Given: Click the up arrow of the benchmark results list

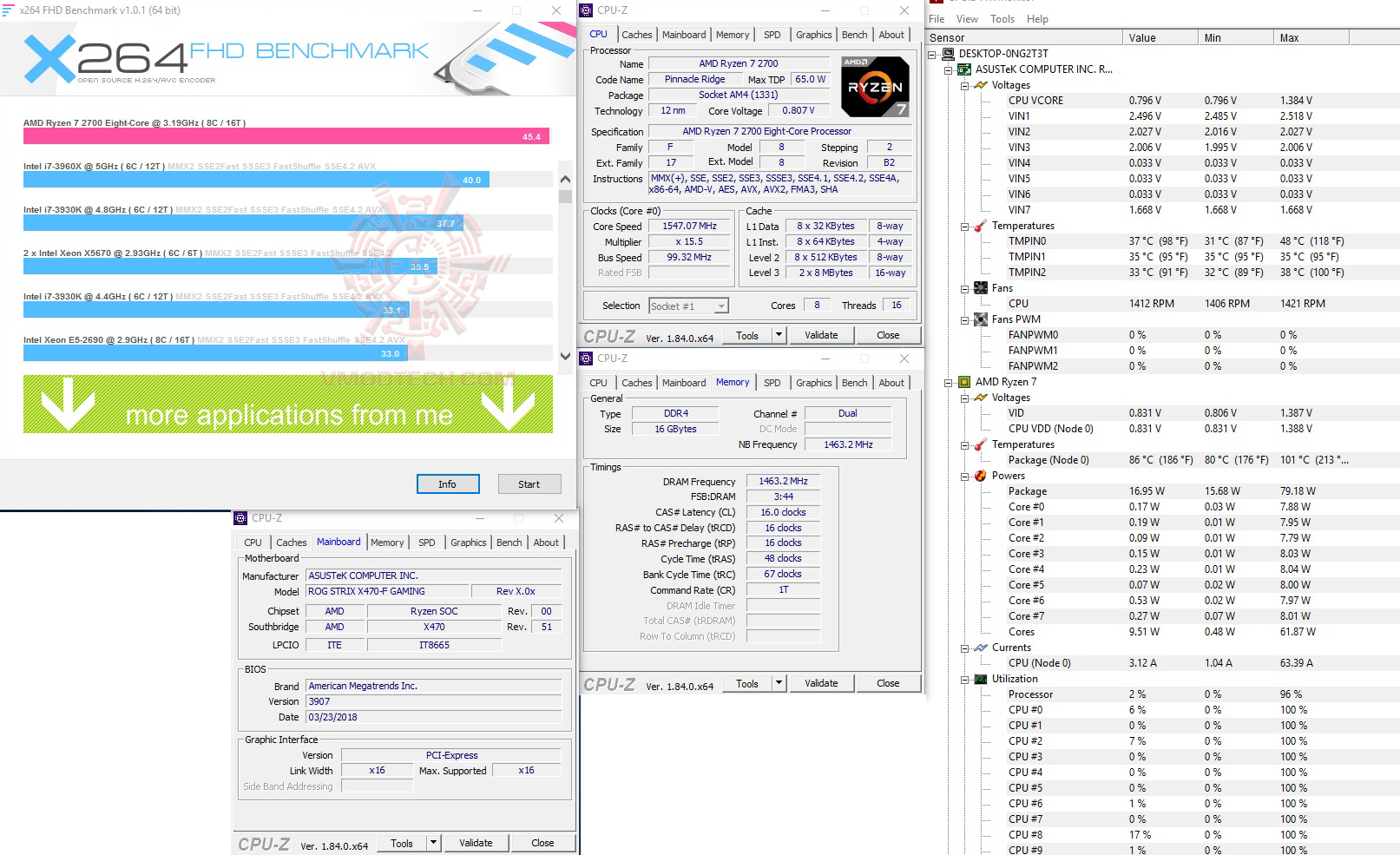Looking at the screenshot, I should 565,179.
